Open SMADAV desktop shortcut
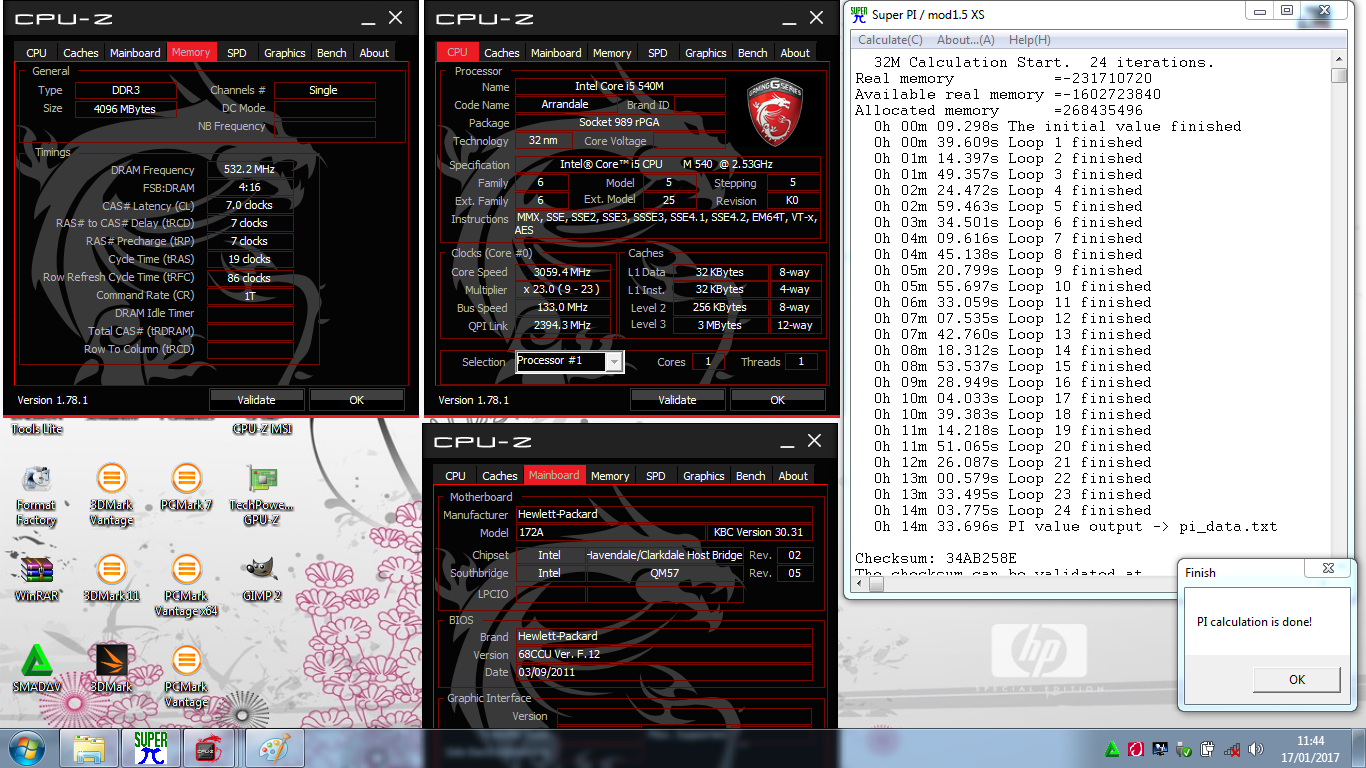 36,669
